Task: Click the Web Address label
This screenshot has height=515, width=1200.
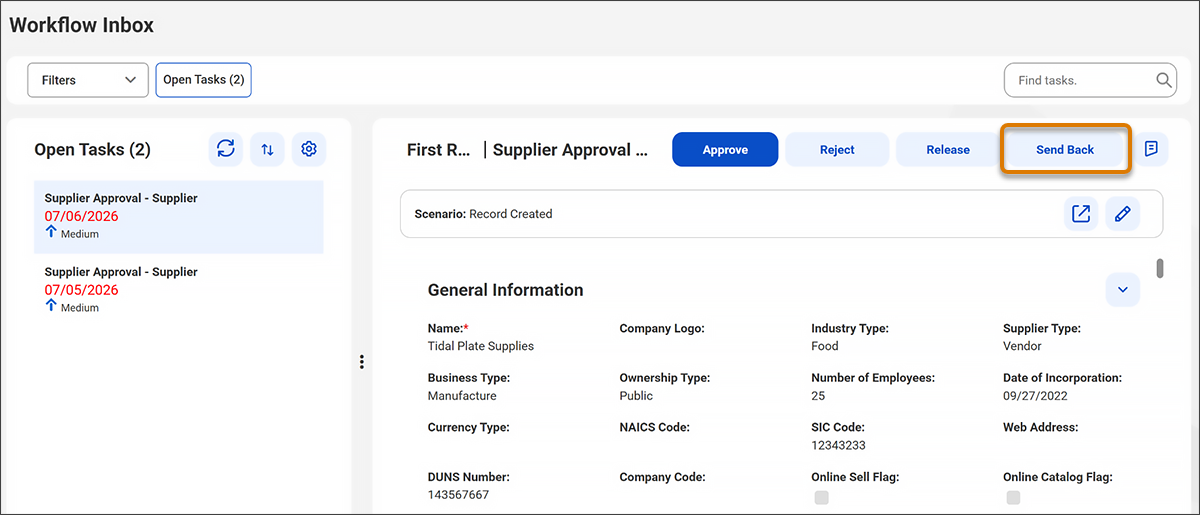Action: click(1040, 427)
